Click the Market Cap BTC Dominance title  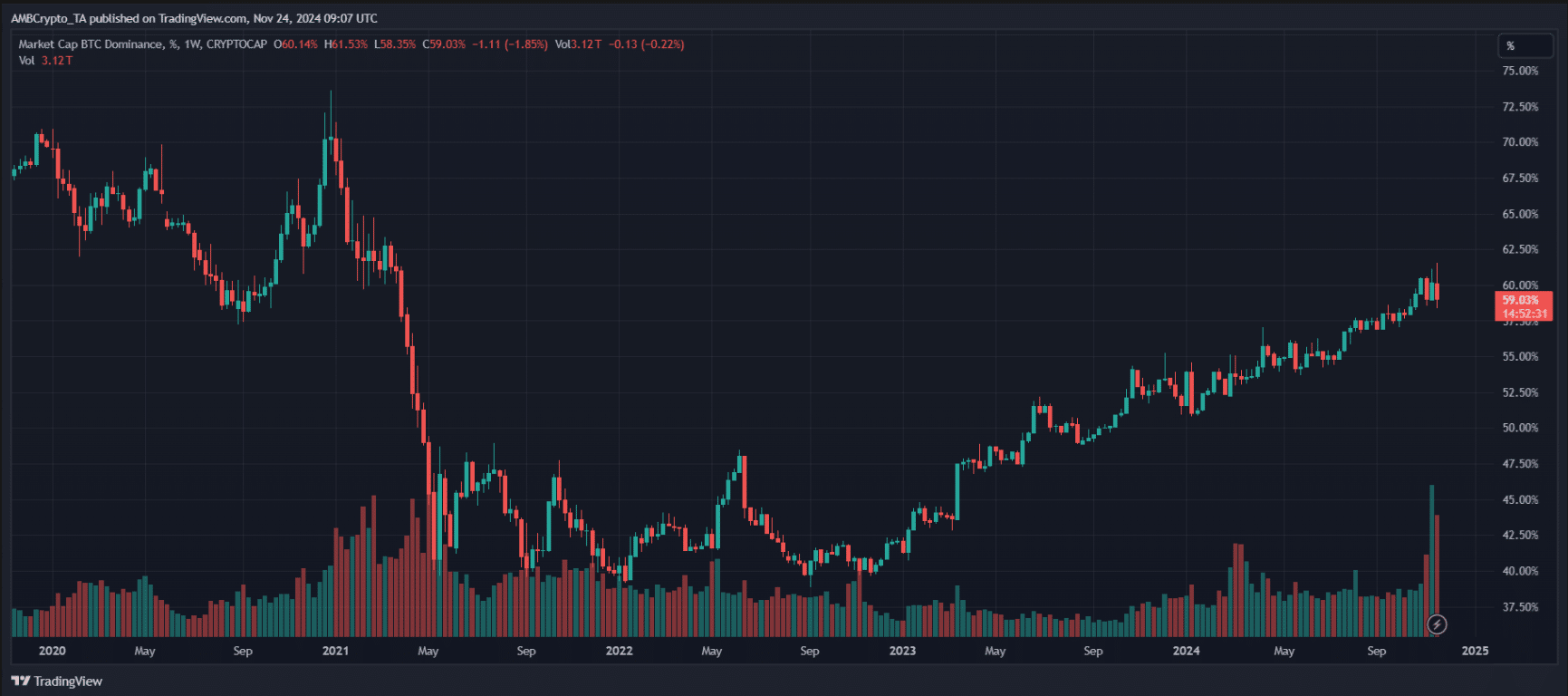pyautogui.click(x=91, y=43)
